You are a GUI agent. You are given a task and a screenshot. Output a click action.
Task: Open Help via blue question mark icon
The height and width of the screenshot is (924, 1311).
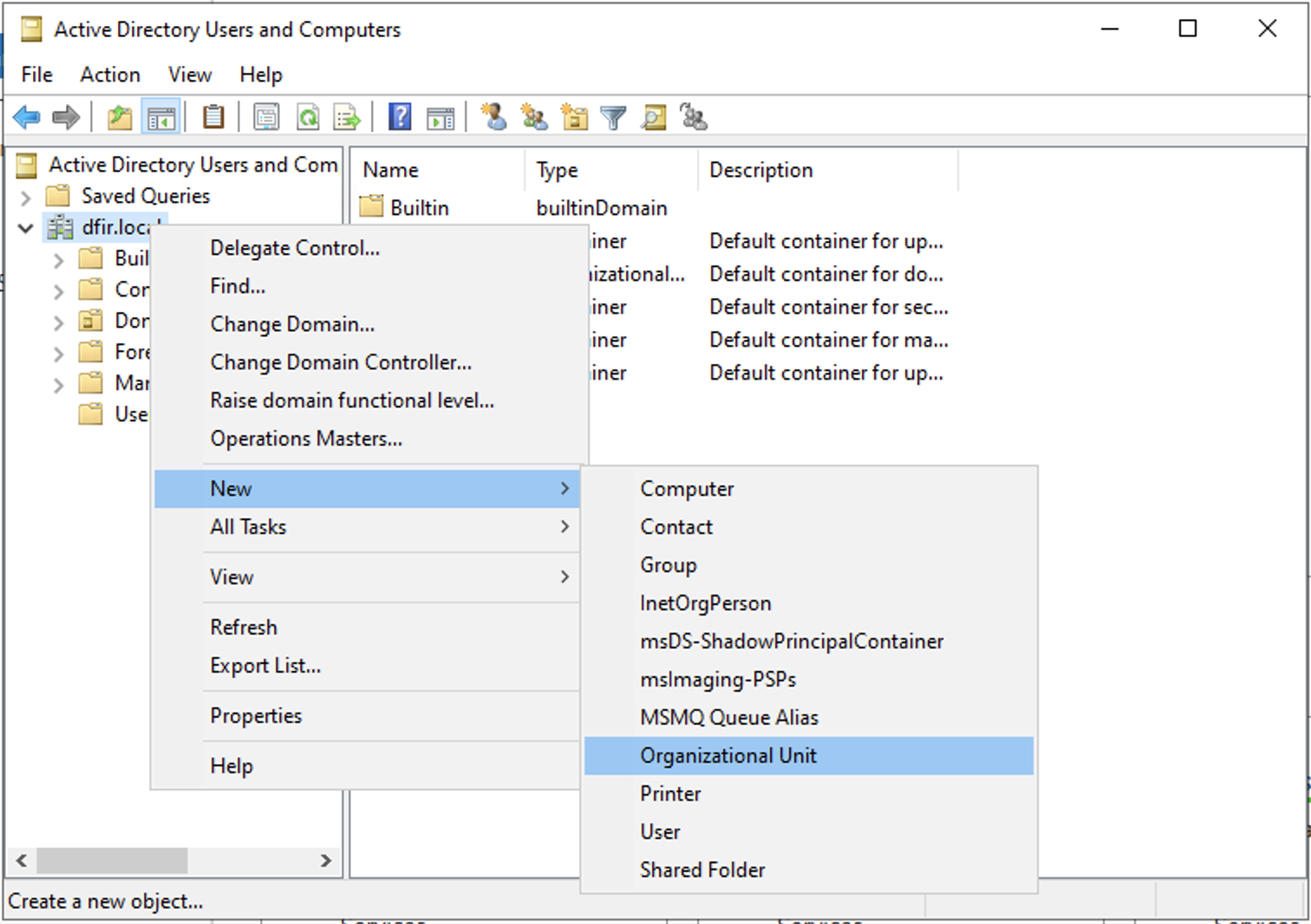(x=400, y=117)
